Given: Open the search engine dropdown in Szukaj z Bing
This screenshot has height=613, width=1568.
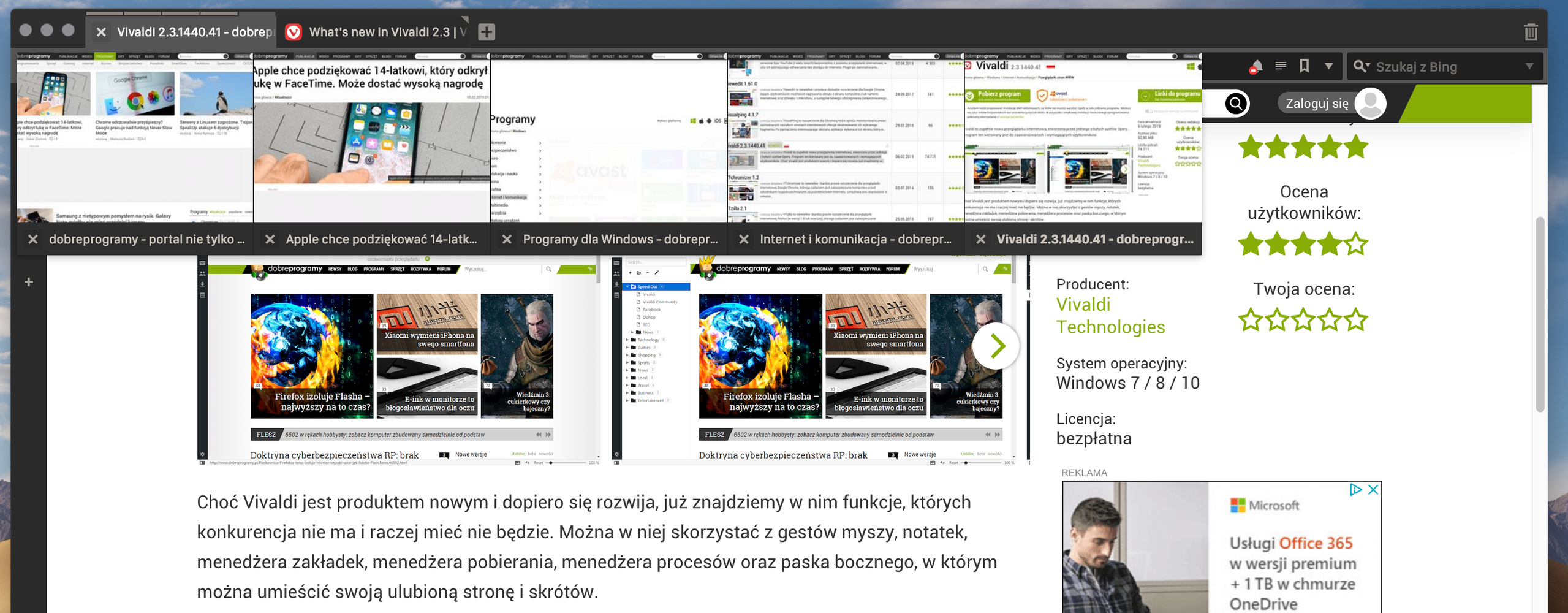Looking at the screenshot, I should 1362,66.
